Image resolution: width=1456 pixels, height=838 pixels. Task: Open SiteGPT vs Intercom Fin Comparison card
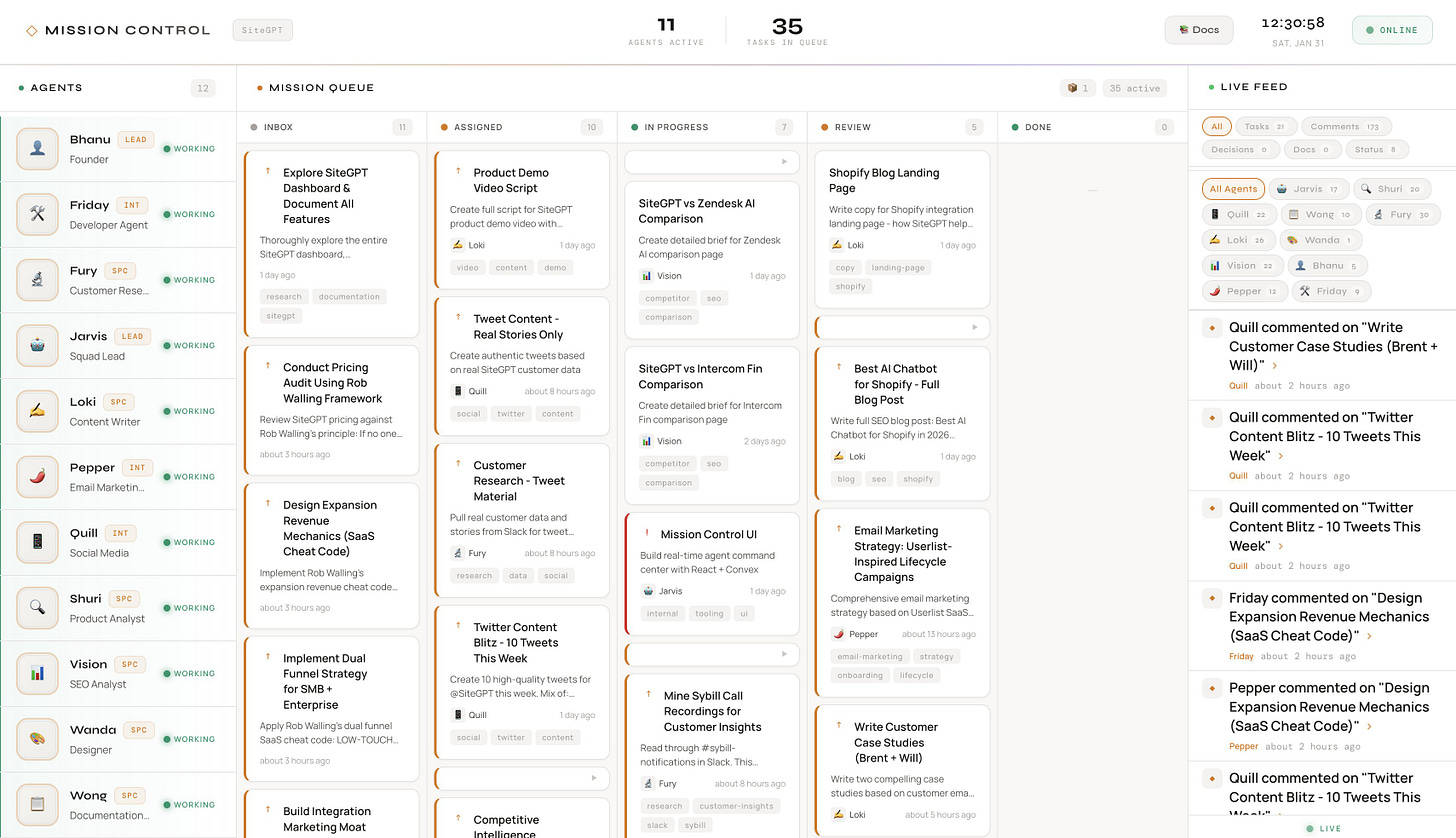click(x=712, y=426)
